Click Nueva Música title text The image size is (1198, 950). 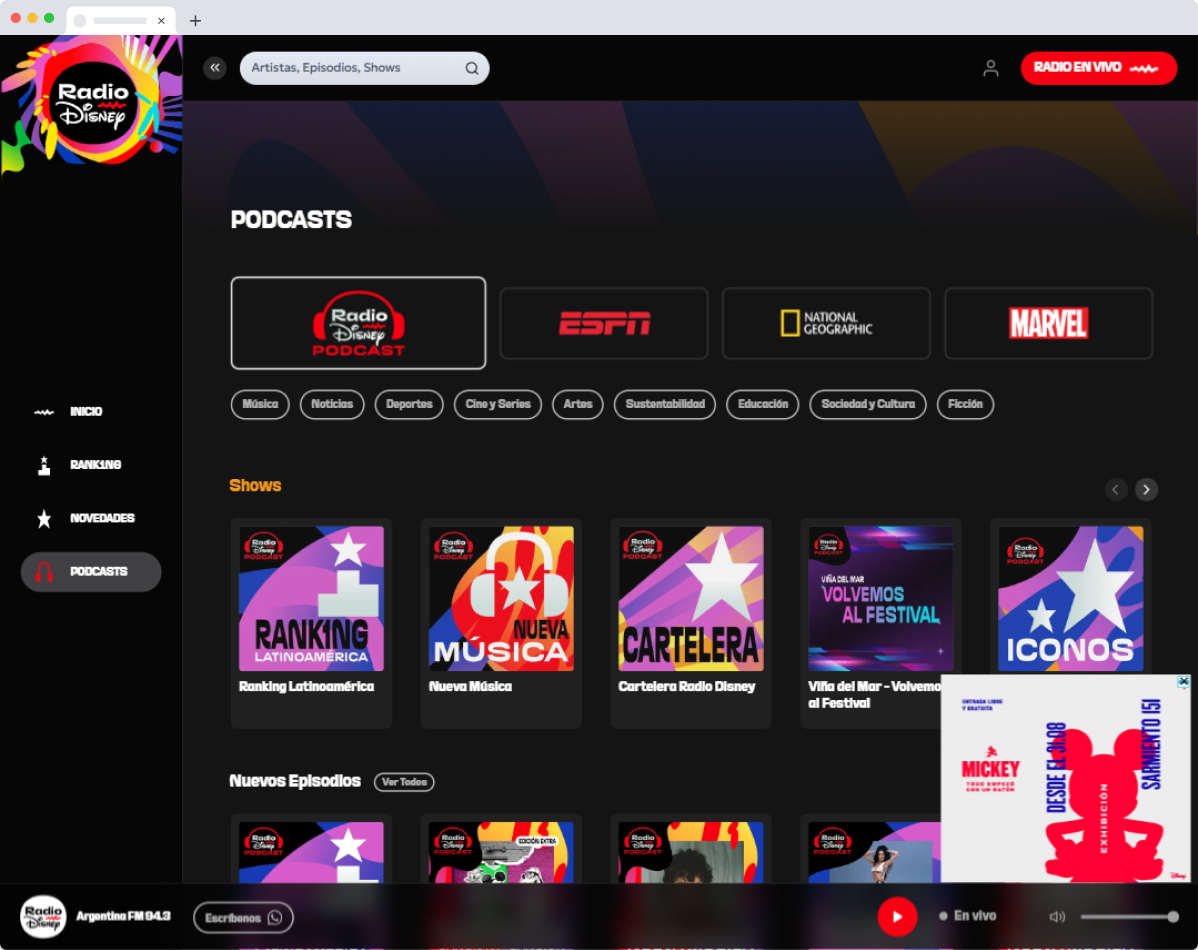point(470,686)
